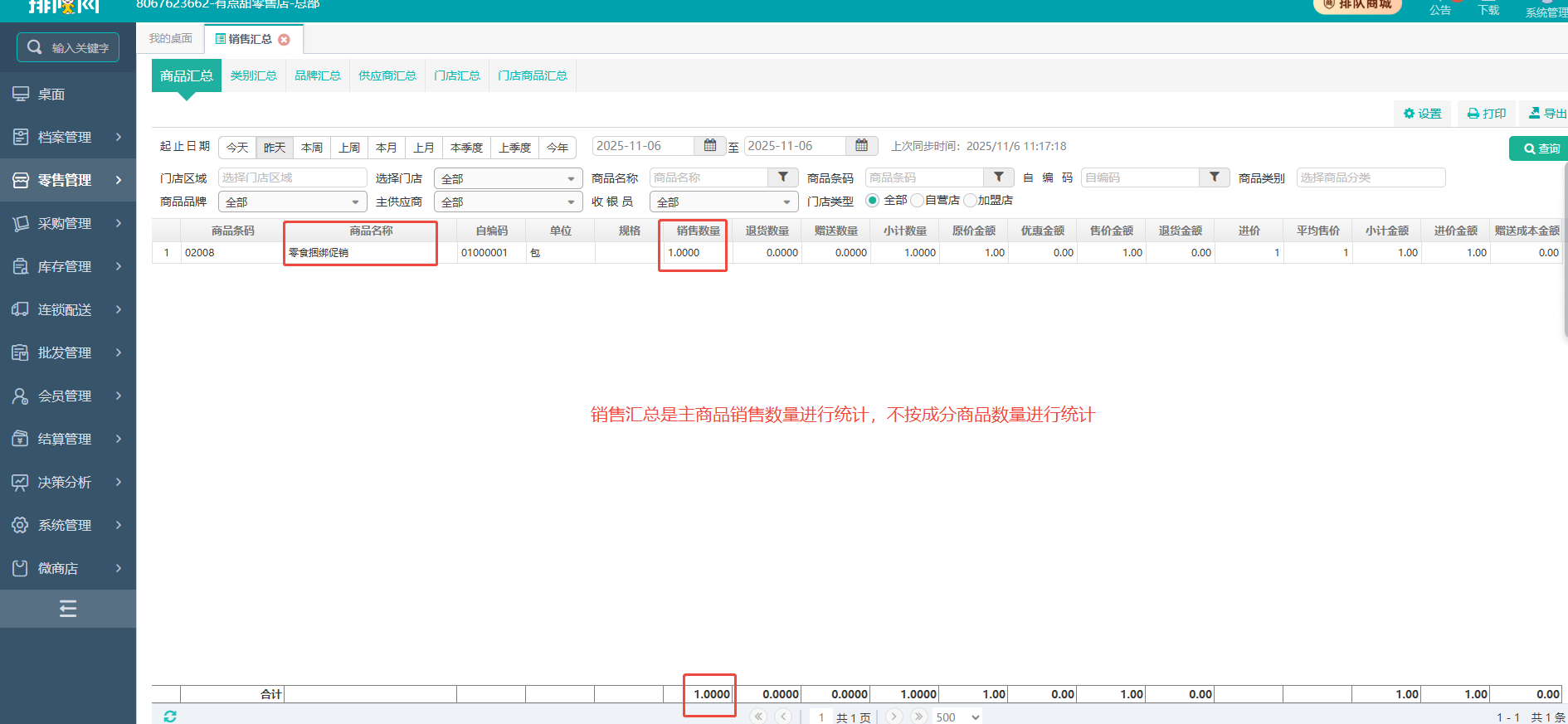Click the refresh icon at table bottom
The image size is (1568, 724).
pos(170,717)
